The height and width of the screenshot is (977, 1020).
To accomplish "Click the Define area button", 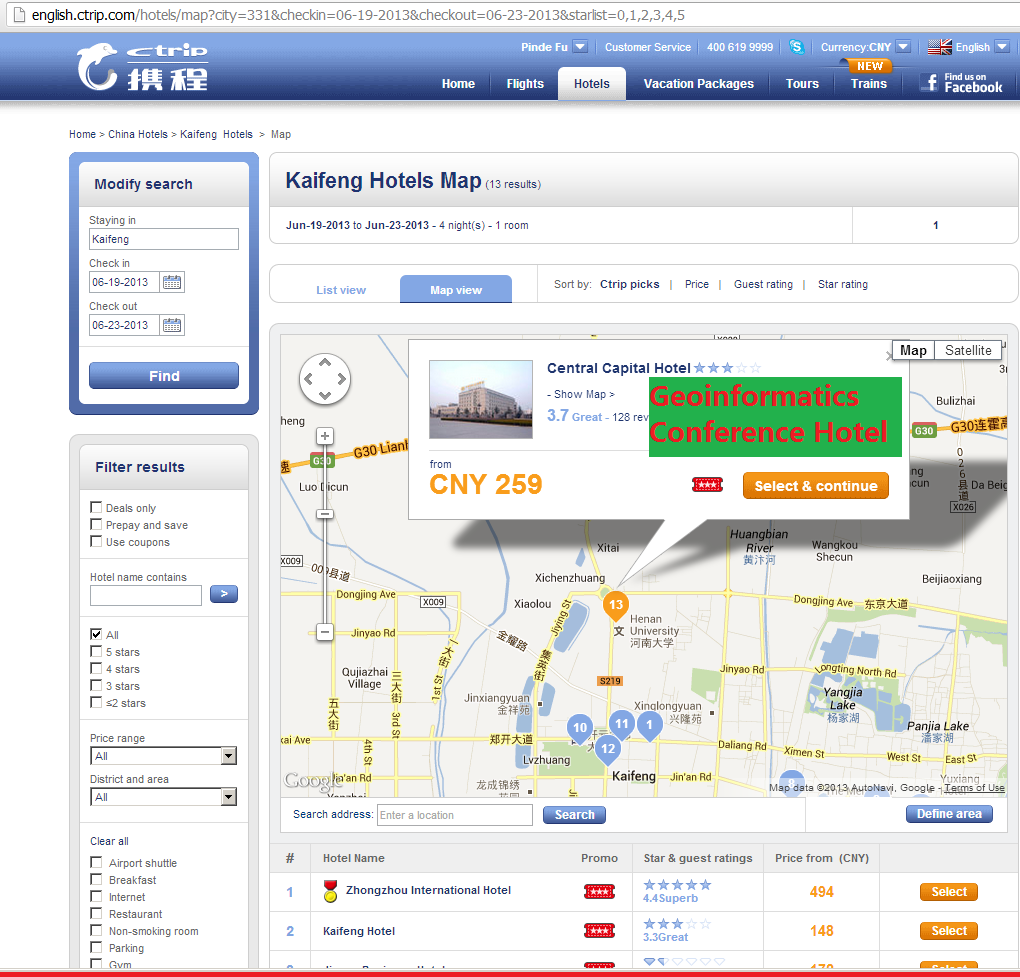I will coord(949,814).
